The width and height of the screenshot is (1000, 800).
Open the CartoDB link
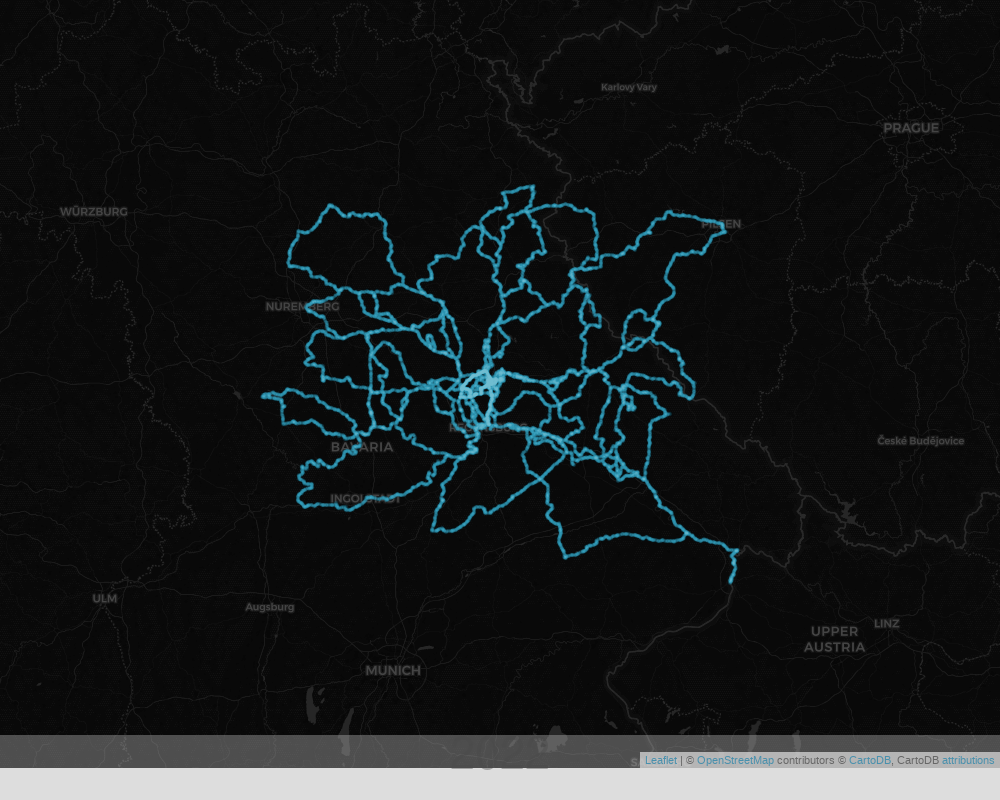(869, 760)
